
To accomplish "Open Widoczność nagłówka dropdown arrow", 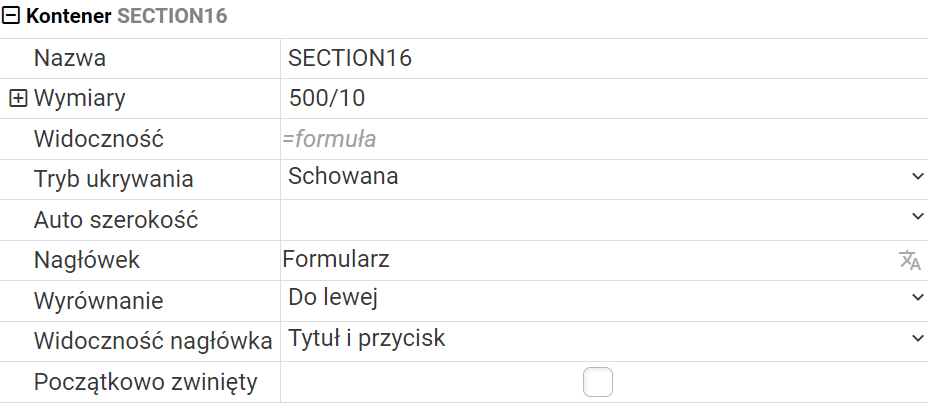I will click(917, 338).
